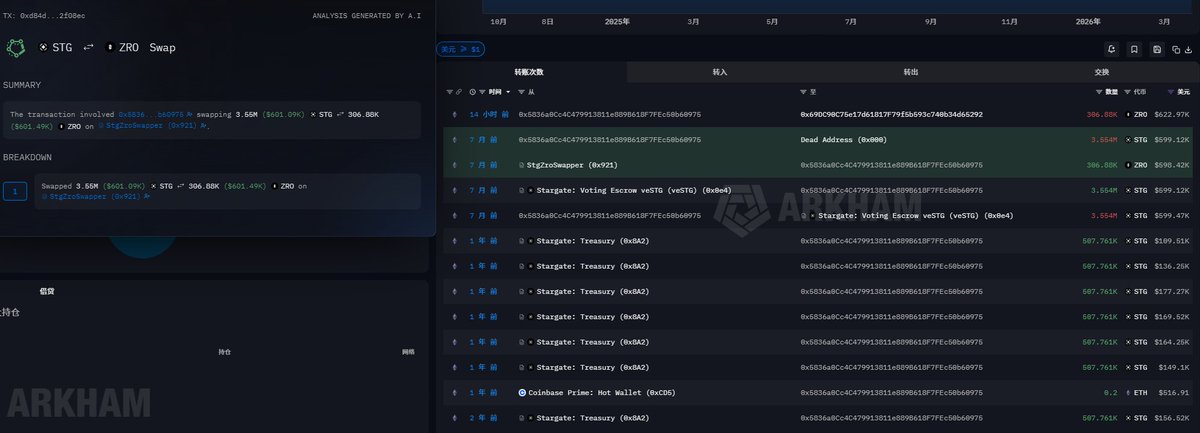Click the green Arkham AI logo beside STG

tap(16, 47)
